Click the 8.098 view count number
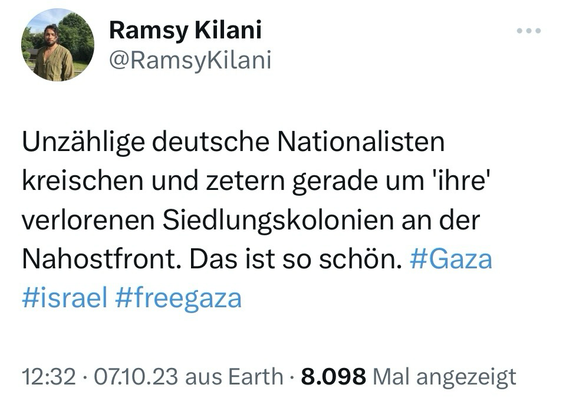566x407 pixels. click(333, 376)
